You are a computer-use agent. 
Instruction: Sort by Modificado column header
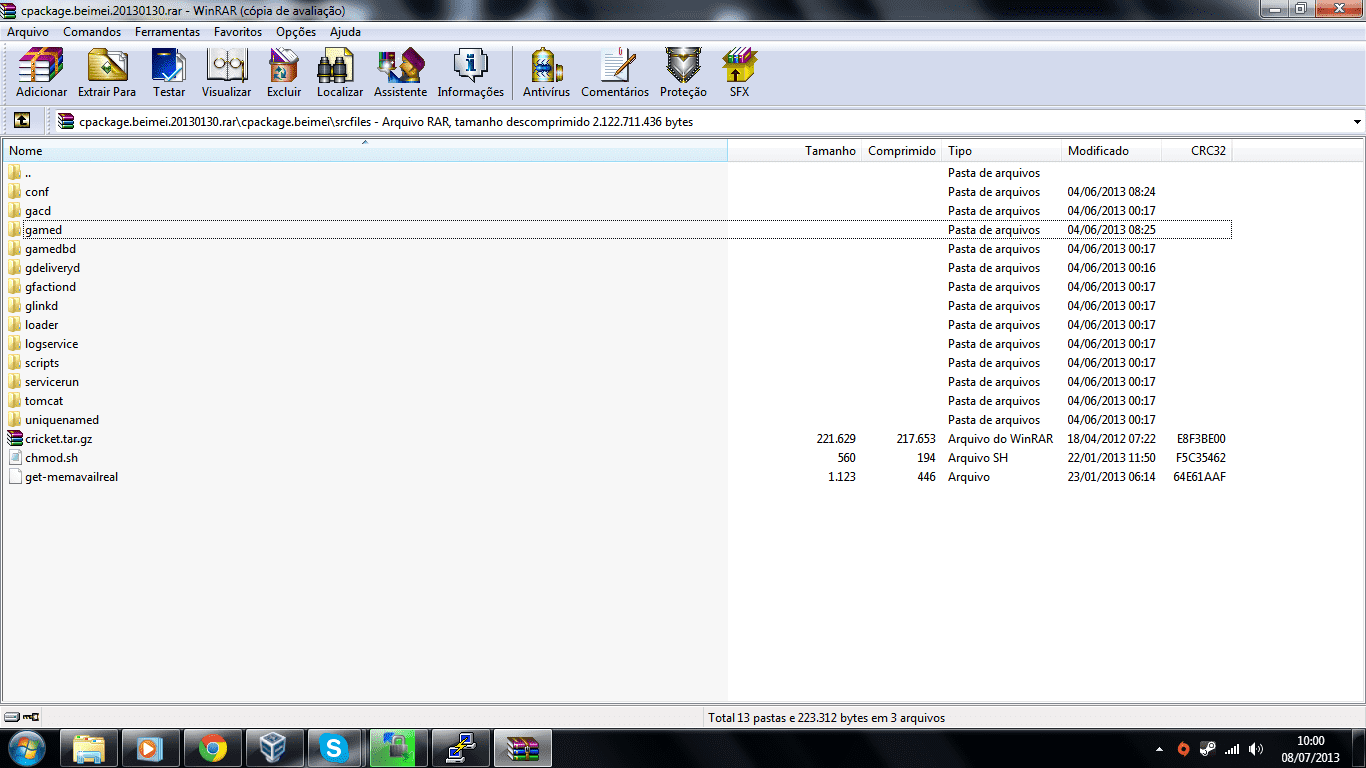[x=1112, y=151]
